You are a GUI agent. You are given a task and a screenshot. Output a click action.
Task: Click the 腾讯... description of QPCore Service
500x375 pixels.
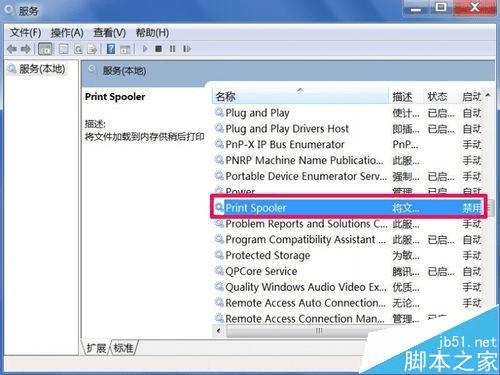tap(406, 271)
